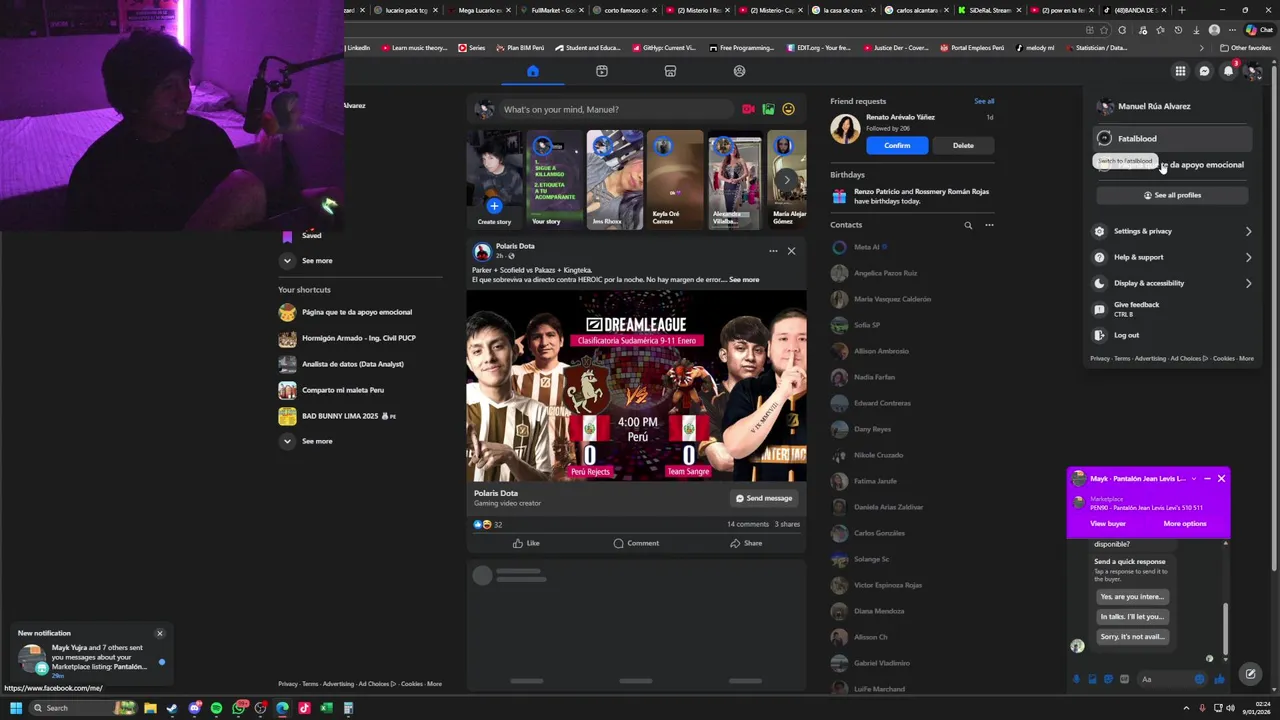Click See all profiles button
This screenshot has height=720, width=1280.
[x=1172, y=195]
